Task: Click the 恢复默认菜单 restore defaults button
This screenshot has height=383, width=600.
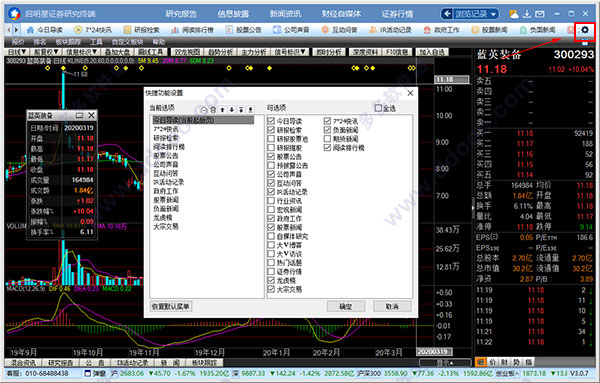Action: pyautogui.click(x=171, y=306)
